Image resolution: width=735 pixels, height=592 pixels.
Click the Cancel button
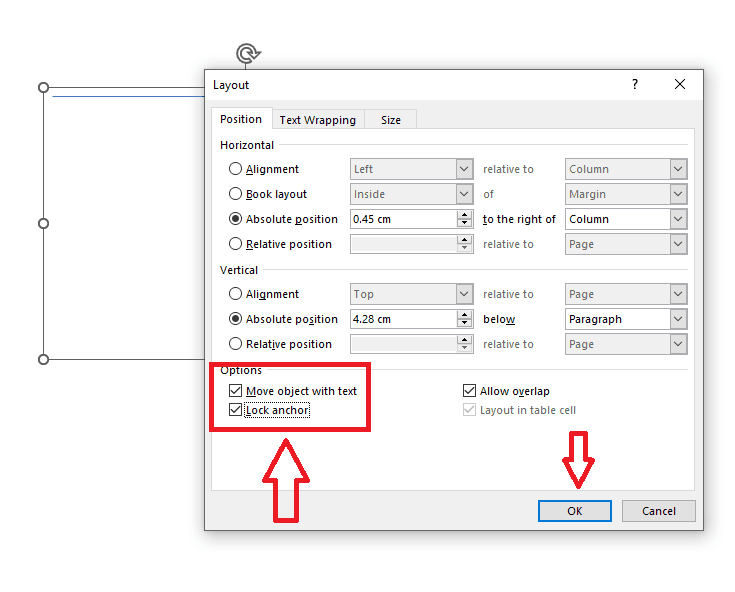pyautogui.click(x=658, y=511)
